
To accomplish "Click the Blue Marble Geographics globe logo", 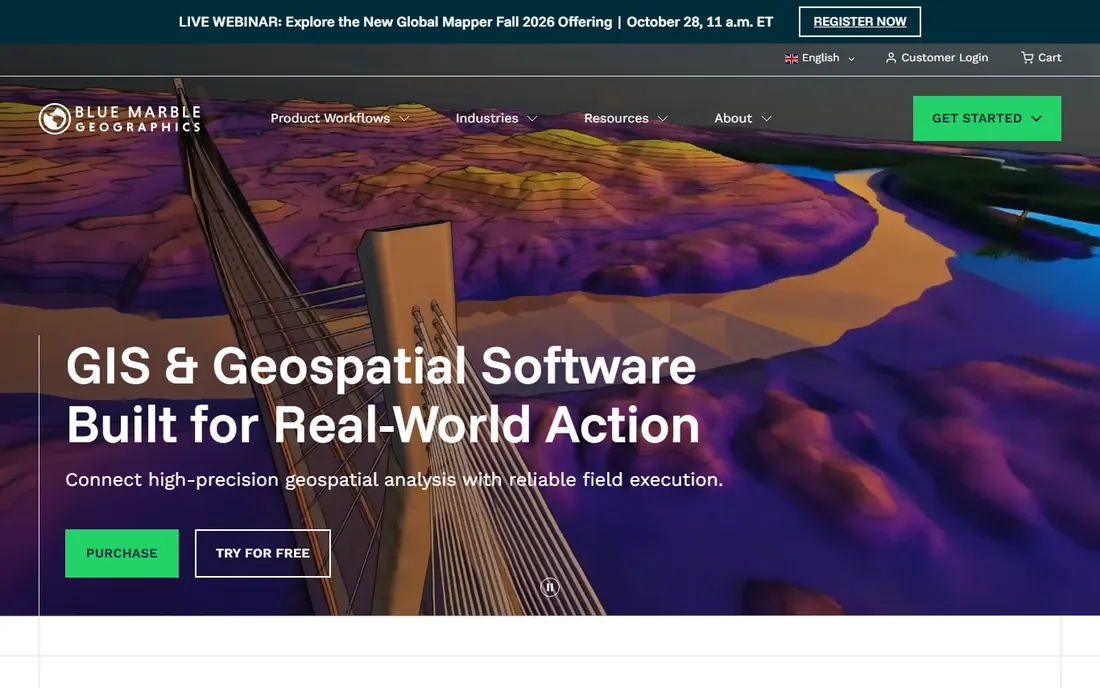I will coord(55,119).
